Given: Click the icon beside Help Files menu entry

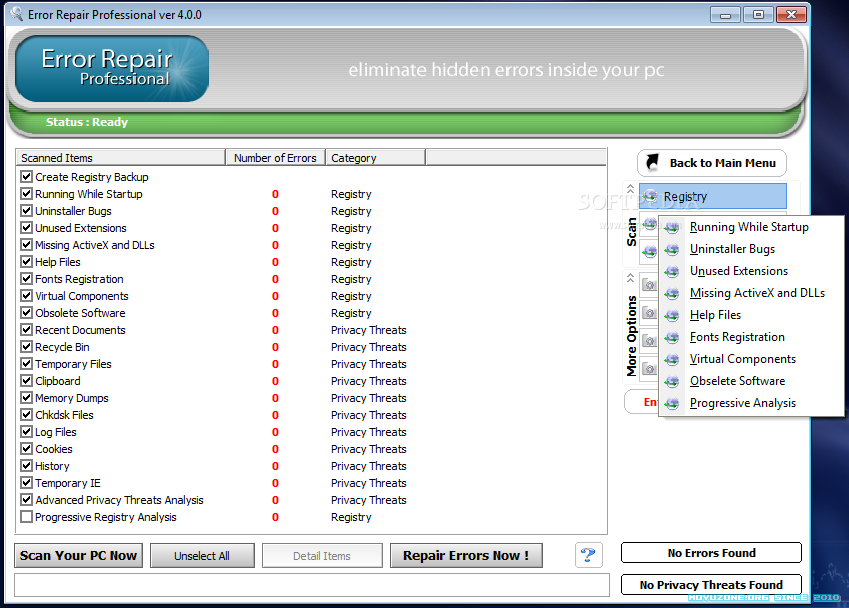Looking at the screenshot, I should click(x=672, y=316).
